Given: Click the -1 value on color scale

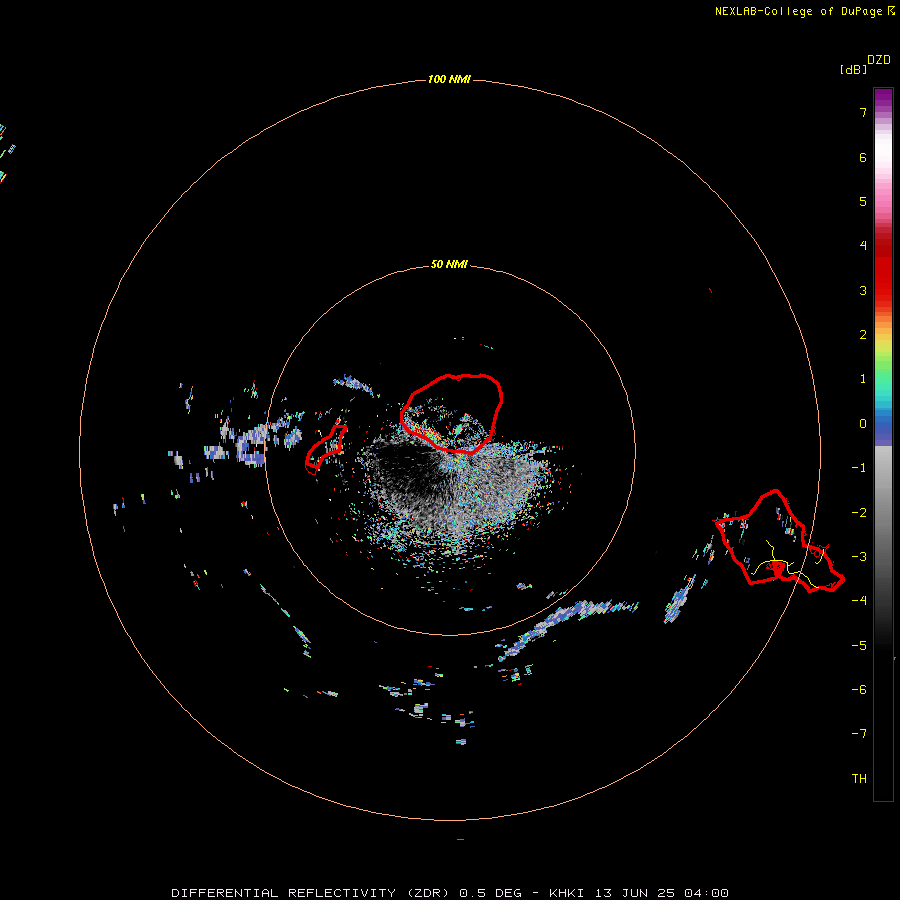Looking at the screenshot, I should [859, 468].
